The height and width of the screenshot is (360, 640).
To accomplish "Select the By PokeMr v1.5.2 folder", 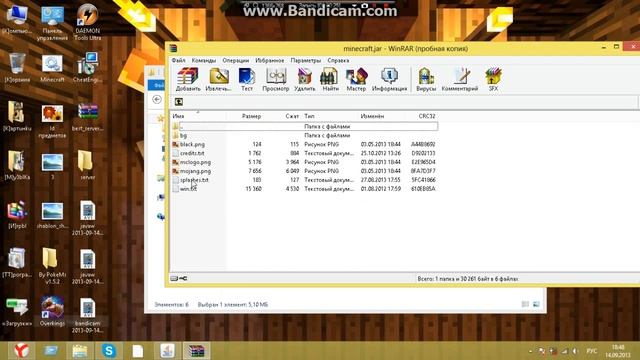I will 52,266.
